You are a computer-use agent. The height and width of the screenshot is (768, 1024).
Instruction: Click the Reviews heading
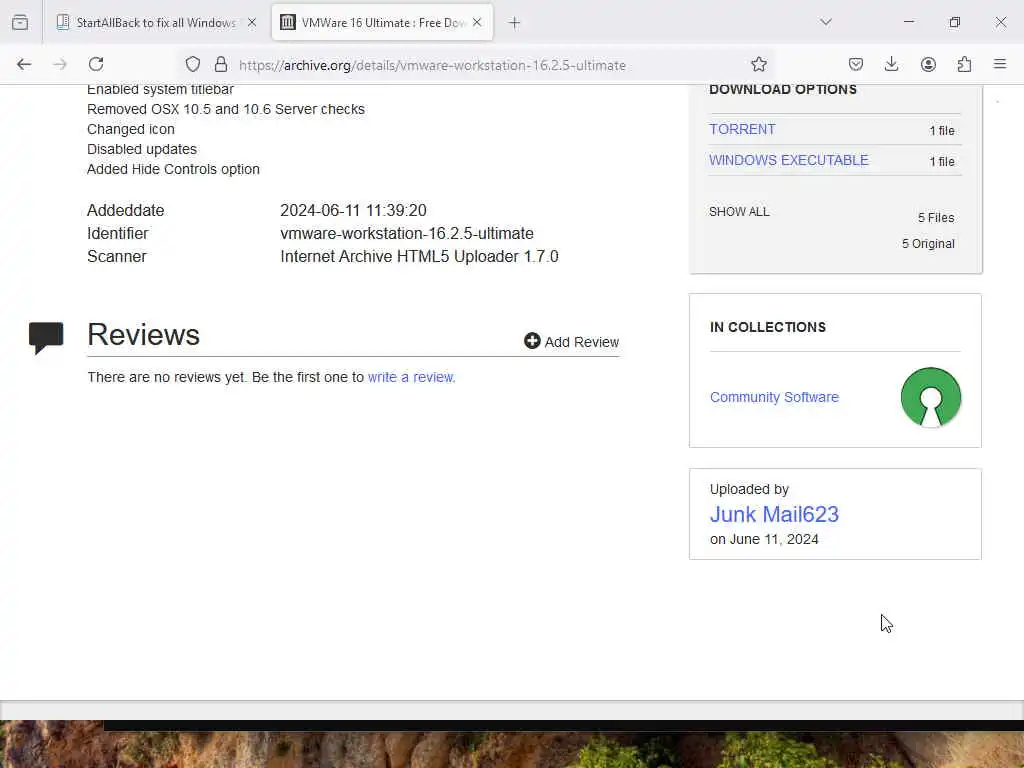(x=144, y=334)
